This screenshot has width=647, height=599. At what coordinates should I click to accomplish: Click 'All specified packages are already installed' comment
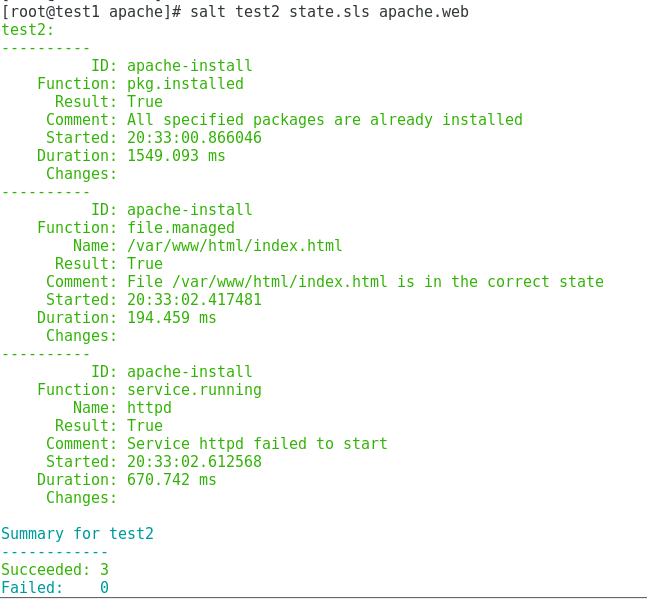325,120
